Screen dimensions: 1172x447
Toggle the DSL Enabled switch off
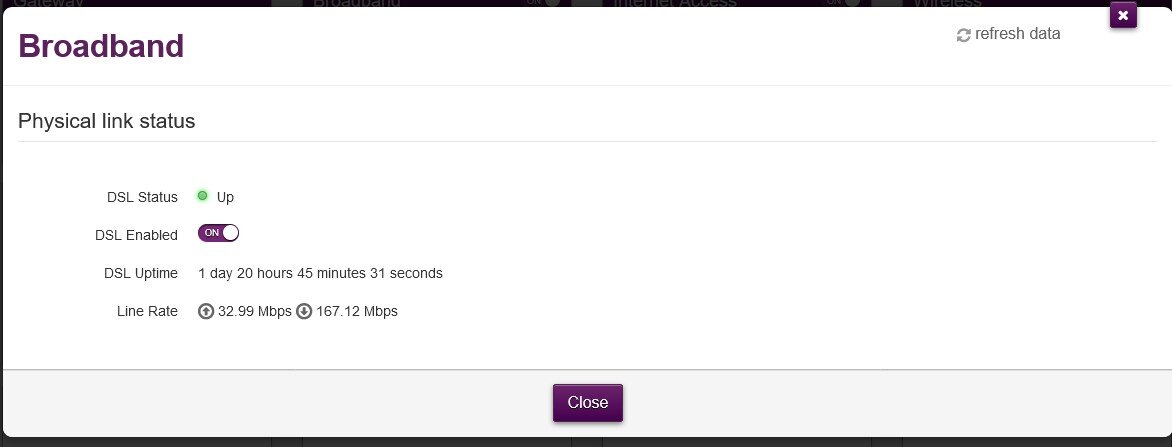(218, 232)
